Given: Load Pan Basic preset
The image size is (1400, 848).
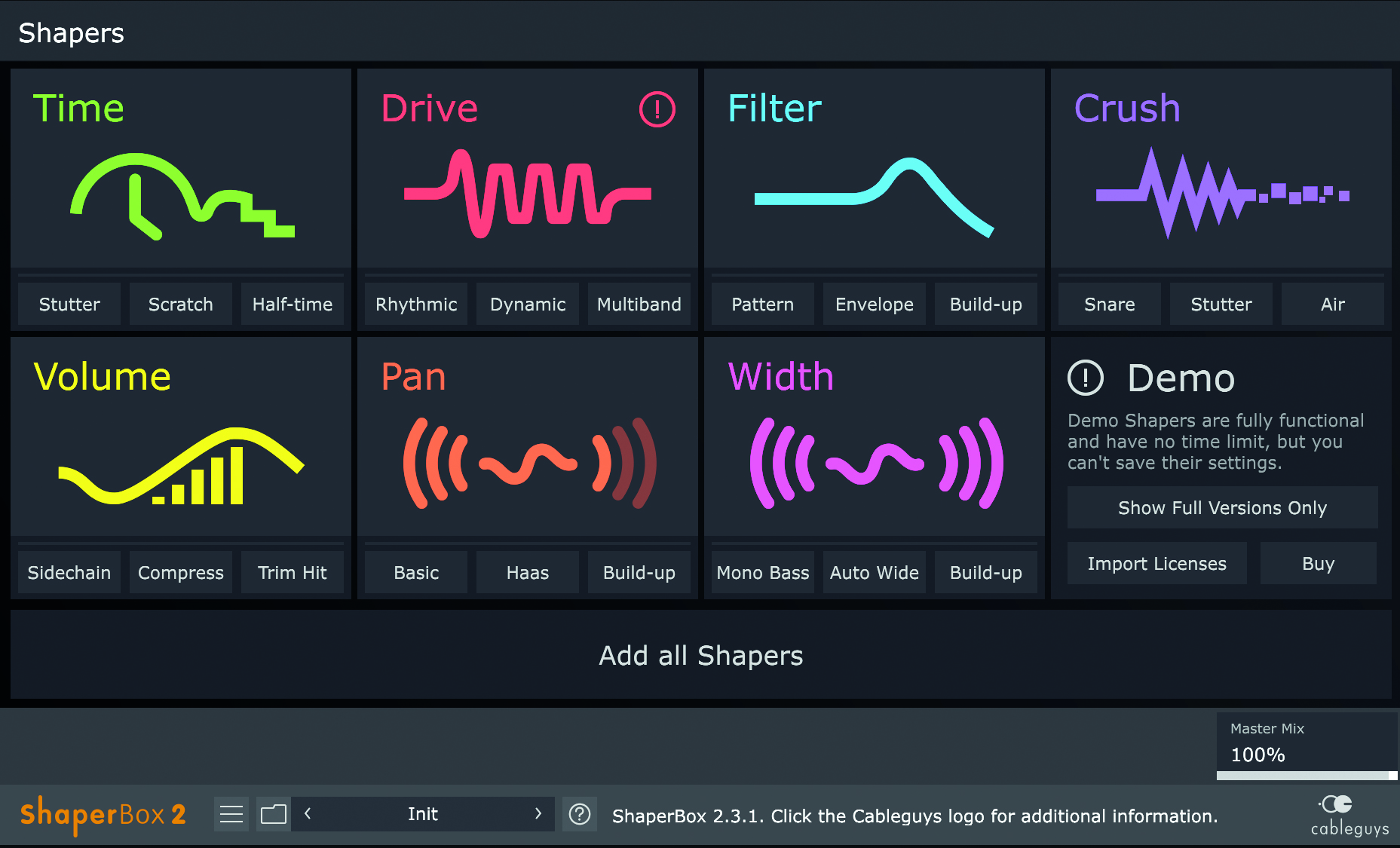Looking at the screenshot, I should [x=416, y=573].
